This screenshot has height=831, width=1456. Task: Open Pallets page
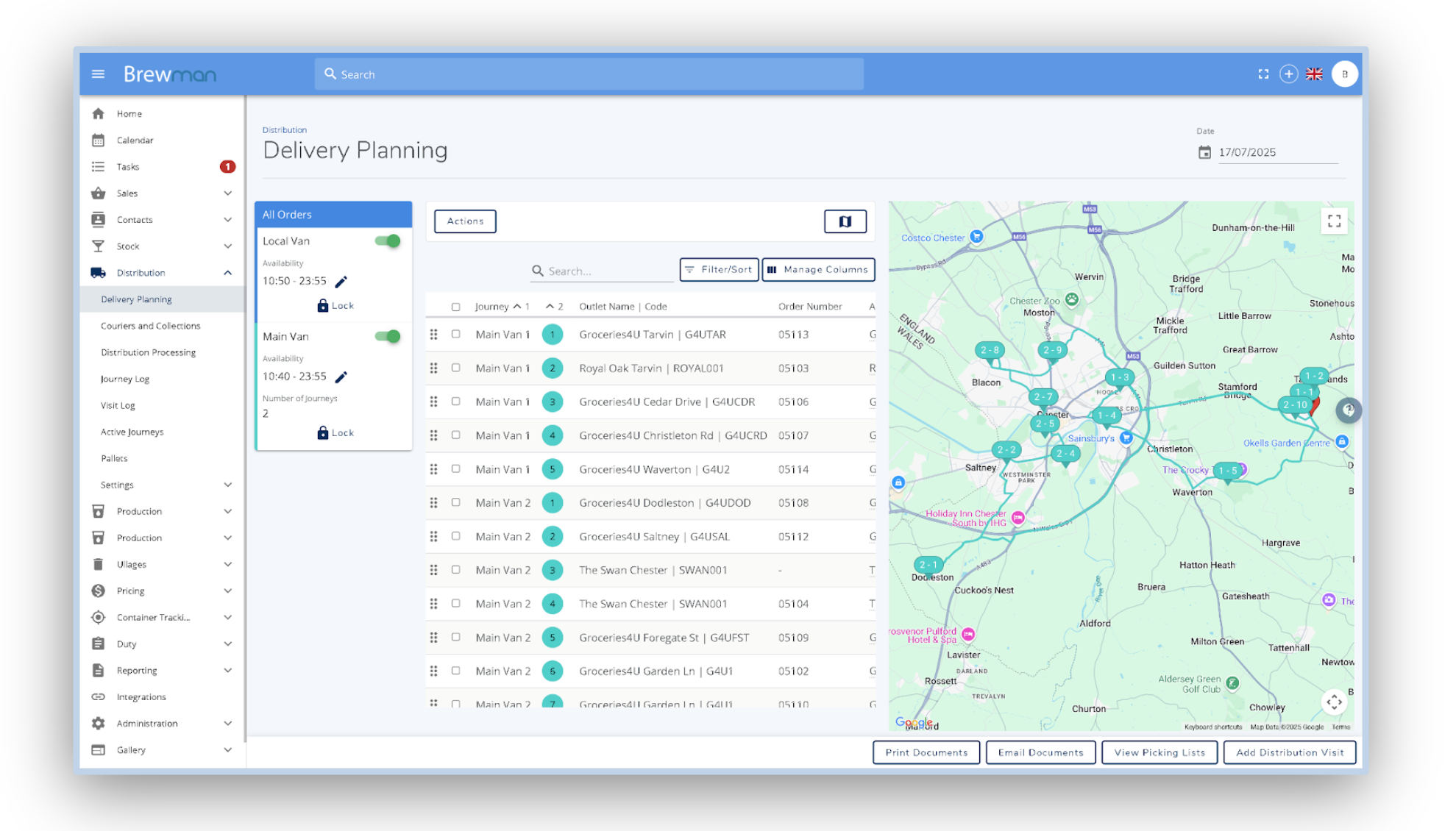[114, 459]
